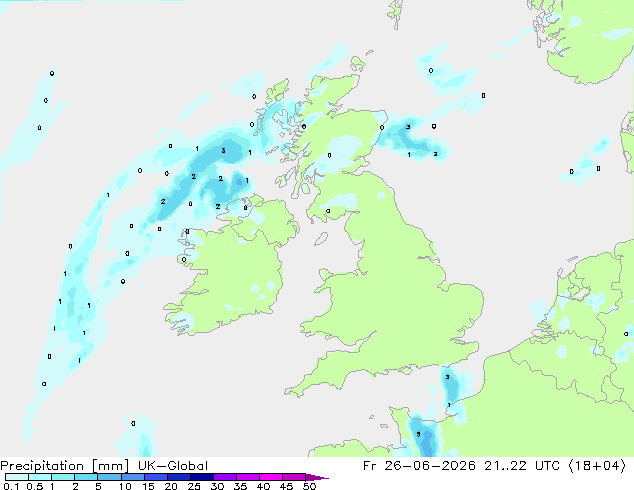Image resolution: width=634 pixels, height=490 pixels.
Task: Click the legend tick label '10'
Action: [125, 486]
